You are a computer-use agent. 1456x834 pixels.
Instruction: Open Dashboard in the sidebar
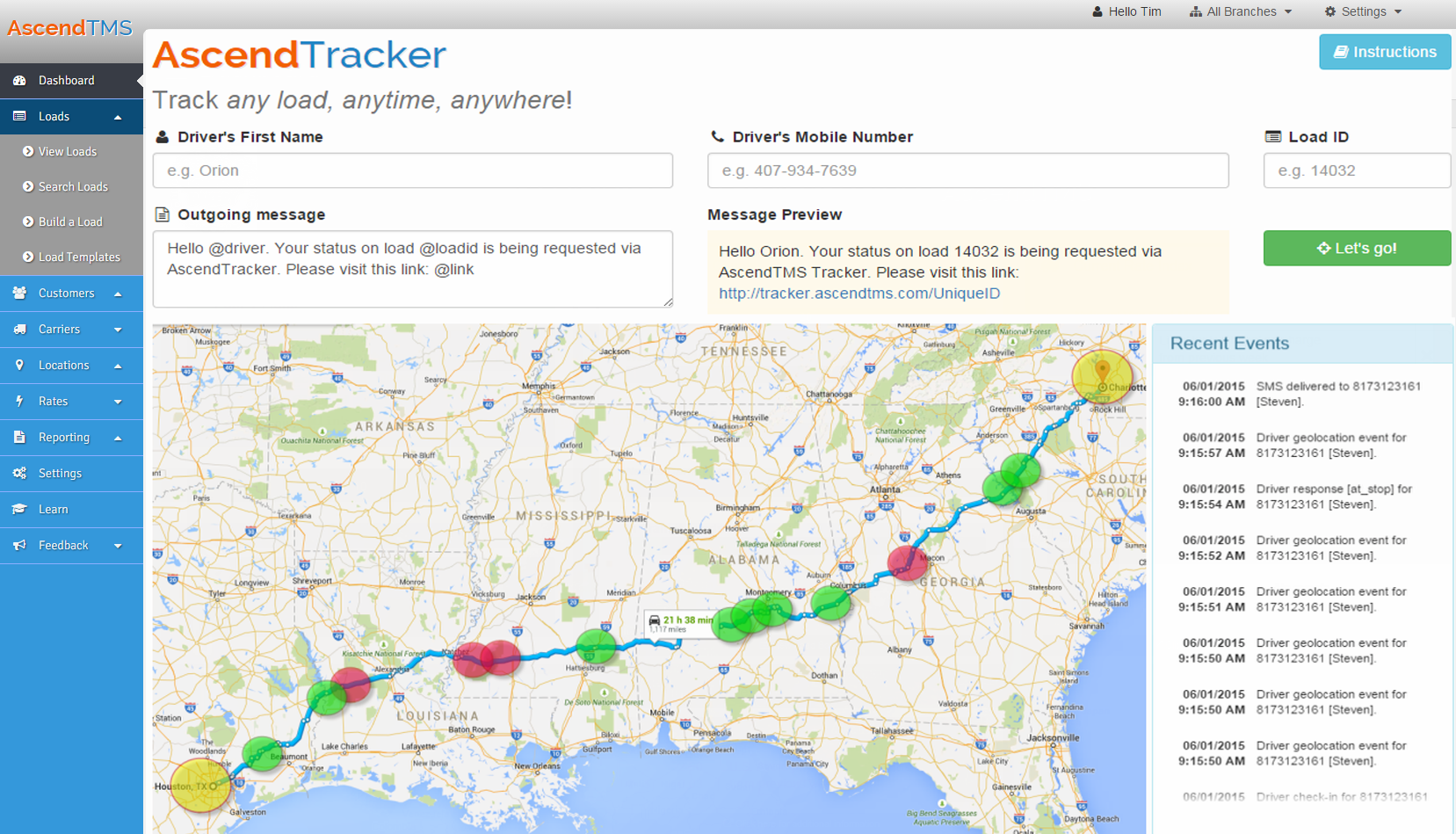point(71,81)
